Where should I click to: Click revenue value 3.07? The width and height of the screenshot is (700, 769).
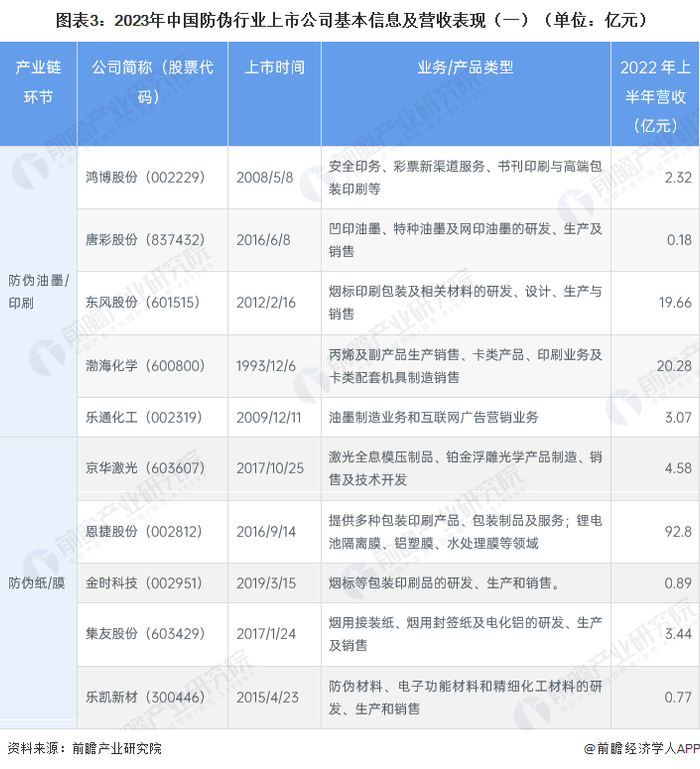point(678,417)
